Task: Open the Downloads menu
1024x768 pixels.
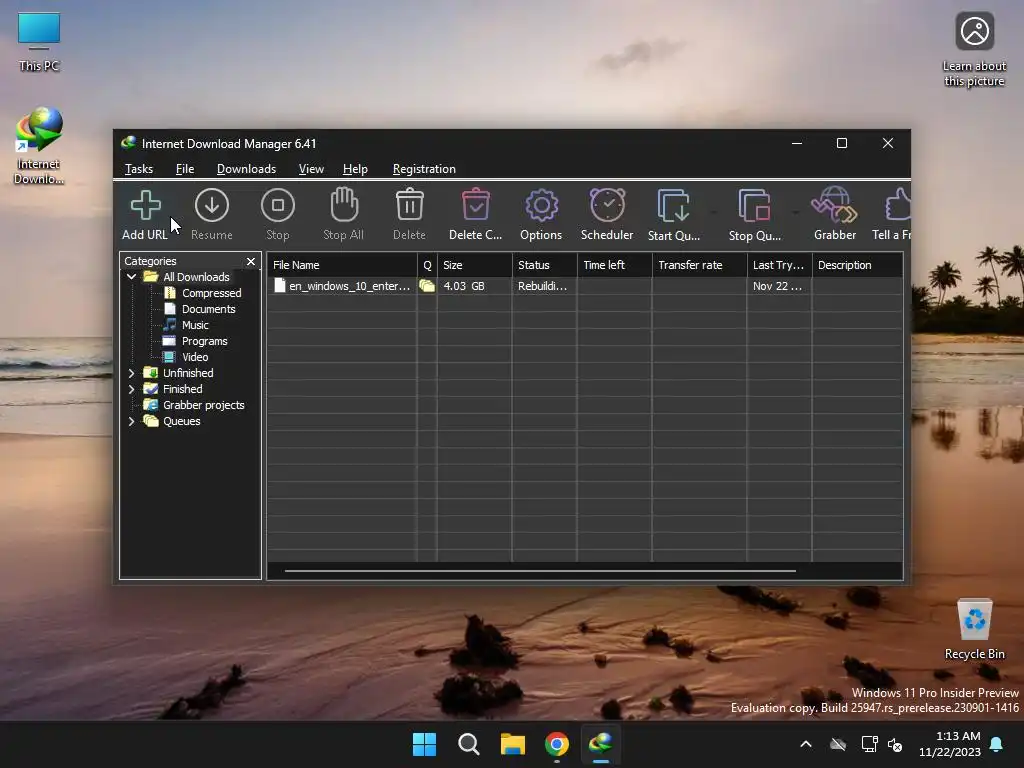Action: coord(246,168)
